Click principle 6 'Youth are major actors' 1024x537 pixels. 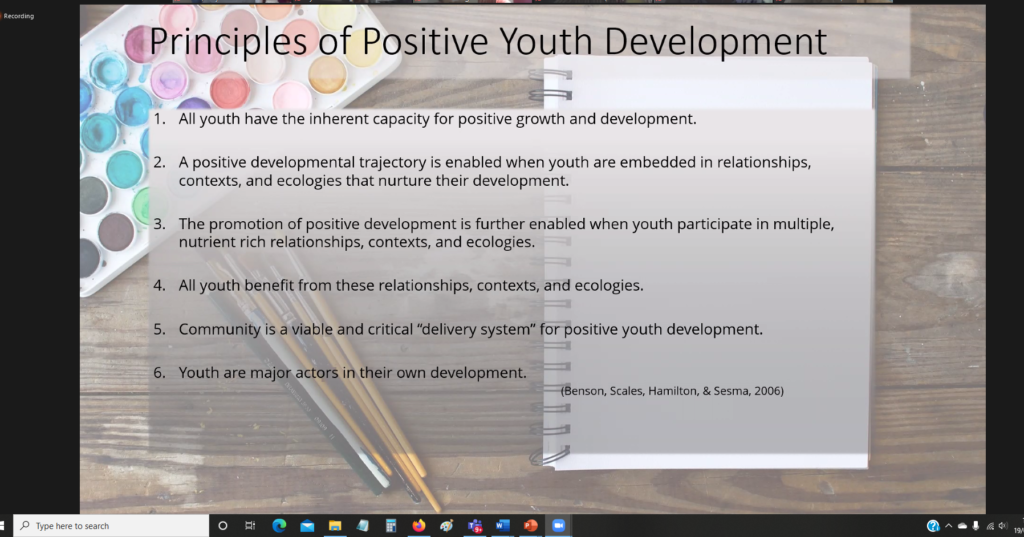coord(353,372)
